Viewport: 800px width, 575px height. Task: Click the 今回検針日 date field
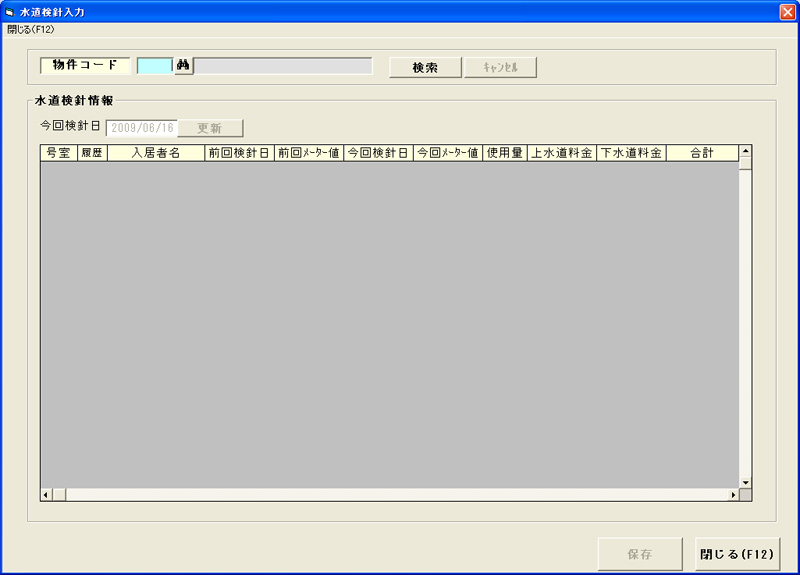click(x=142, y=128)
